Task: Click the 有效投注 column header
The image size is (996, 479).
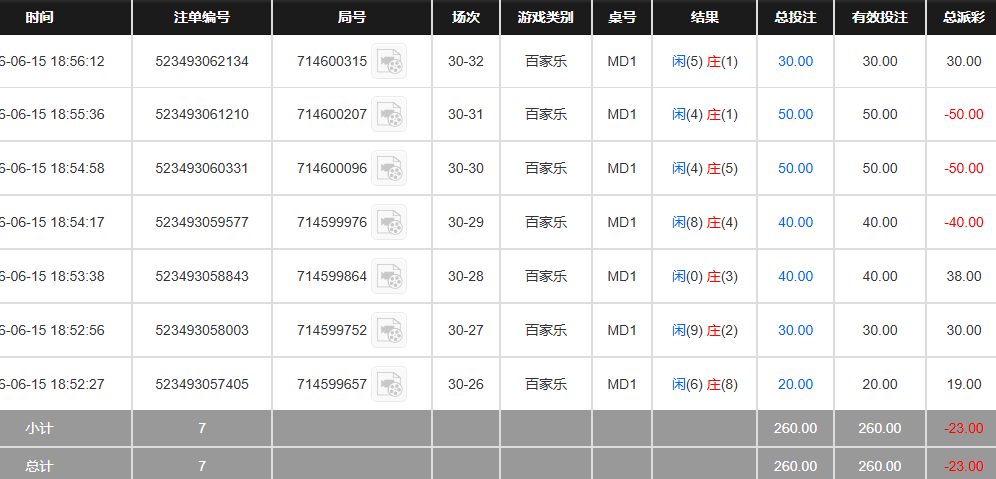Action: click(x=880, y=17)
